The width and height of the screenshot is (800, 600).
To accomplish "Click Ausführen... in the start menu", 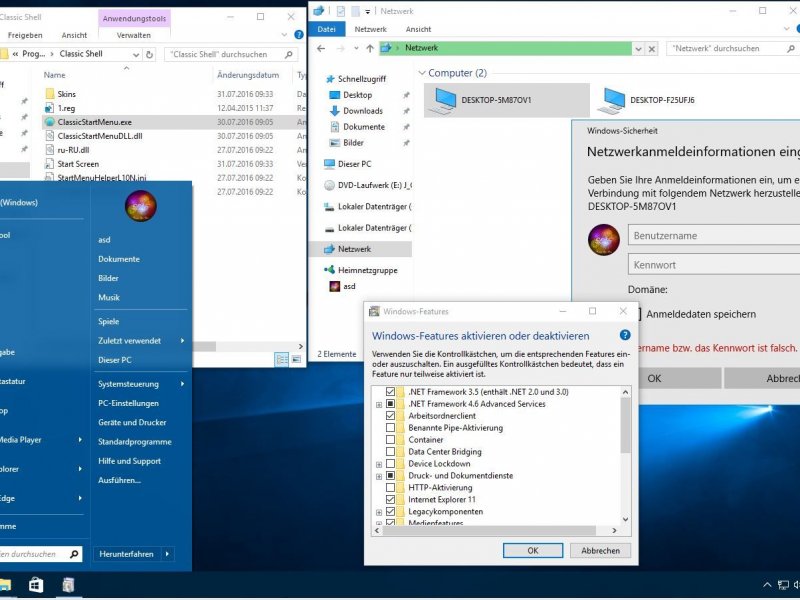I will point(120,480).
